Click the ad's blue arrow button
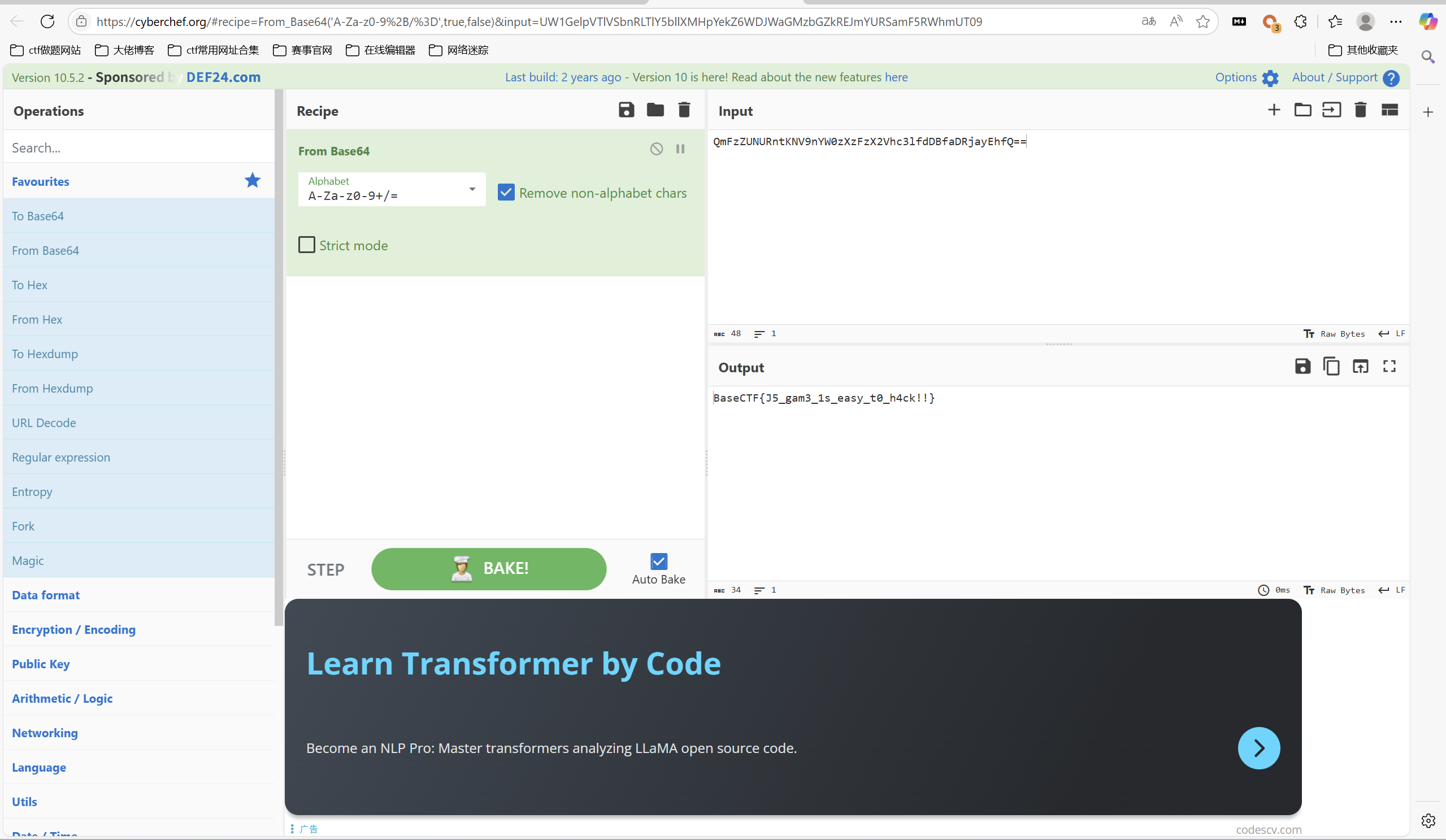The height and width of the screenshot is (840, 1446). pos(1259,747)
